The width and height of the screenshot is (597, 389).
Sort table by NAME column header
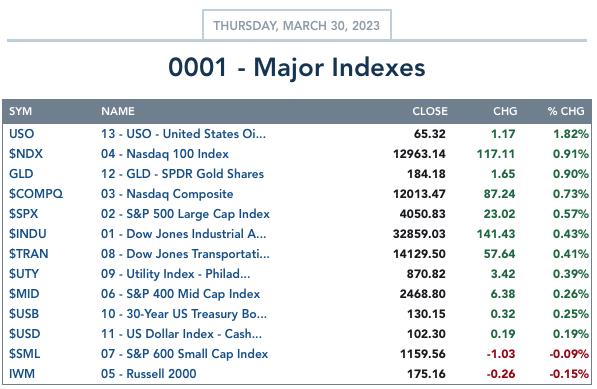click(118, 111)
